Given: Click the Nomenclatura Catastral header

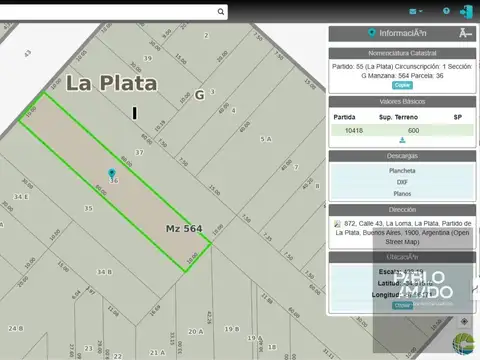Looking at the screenshot, I should [x=402, y=53].
